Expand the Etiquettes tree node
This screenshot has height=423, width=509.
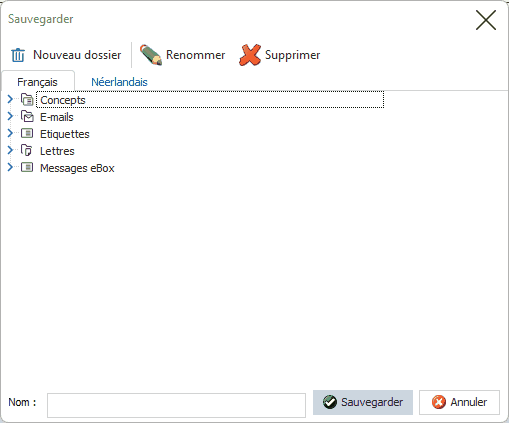tap(10, 133)
